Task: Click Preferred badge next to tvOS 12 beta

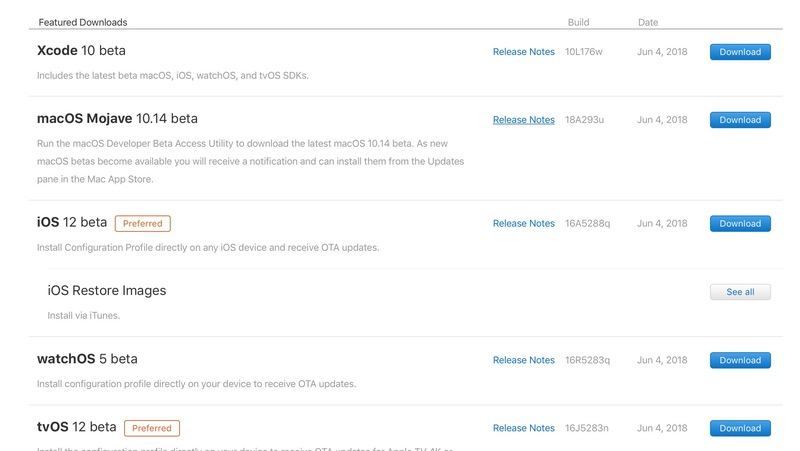Action: point(152,428)
